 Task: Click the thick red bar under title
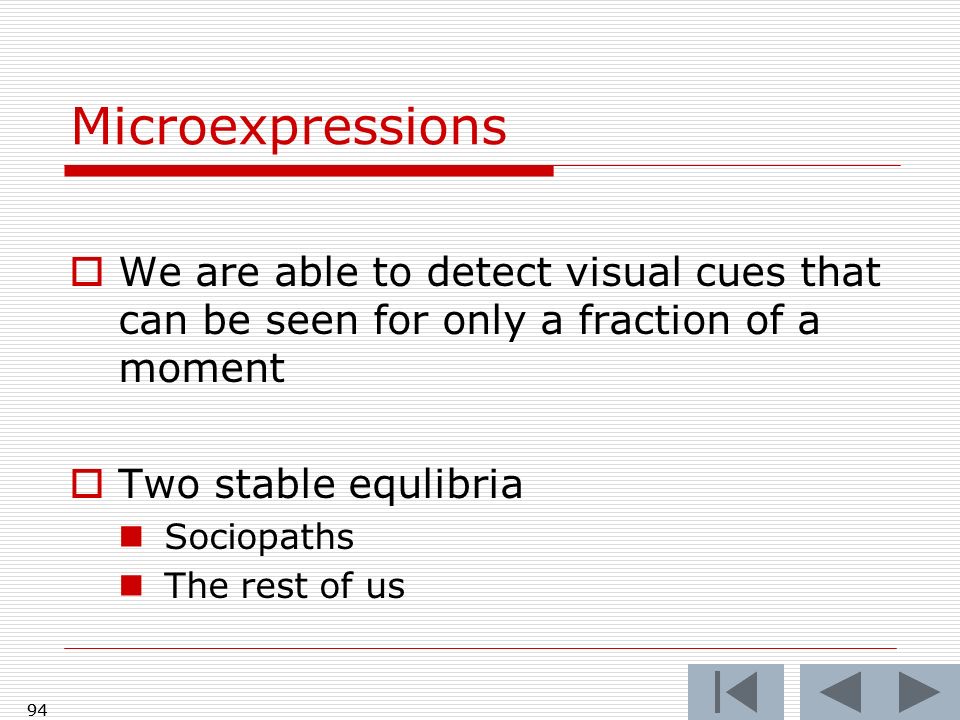309,171
